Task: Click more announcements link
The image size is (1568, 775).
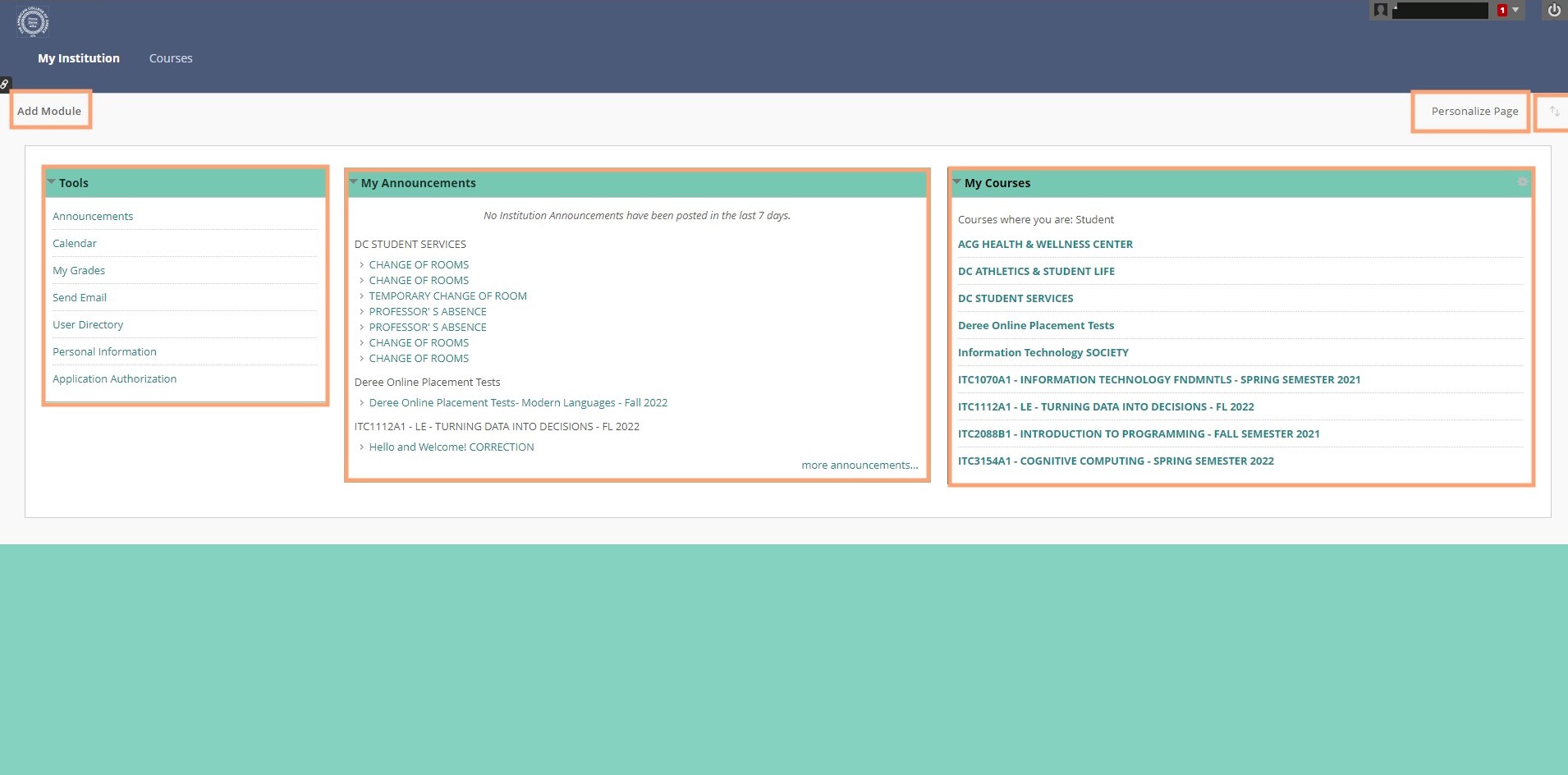Action: (x=860, y=465)
